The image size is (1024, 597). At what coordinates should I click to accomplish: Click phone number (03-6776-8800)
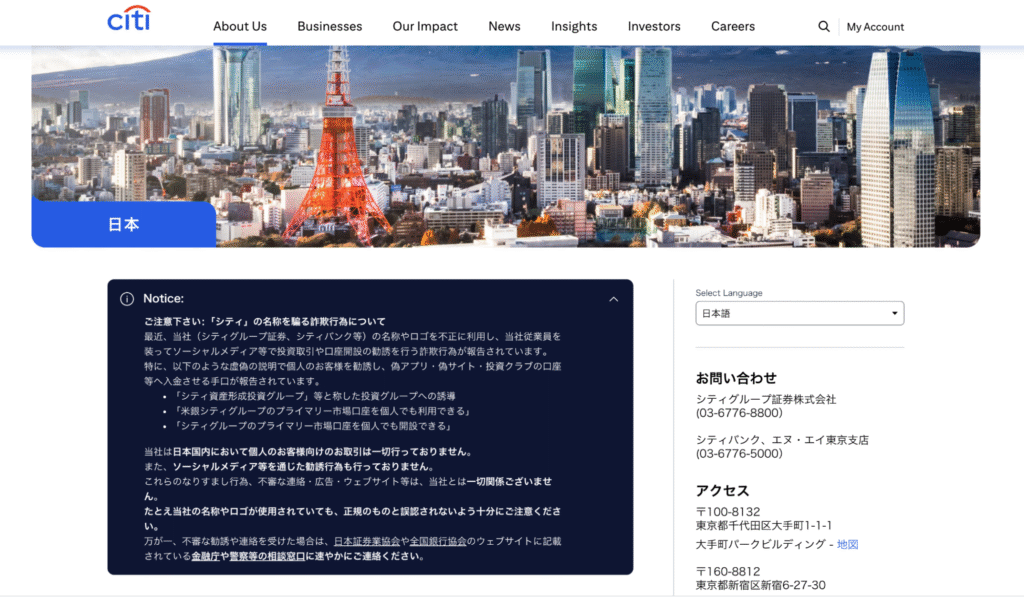coord(739,413)
